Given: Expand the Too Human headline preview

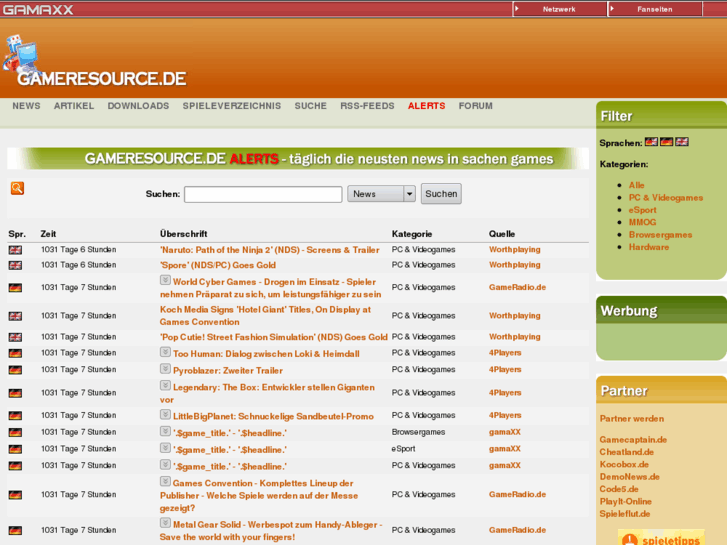Looking at the screenshot, I should tap(165, 352).
